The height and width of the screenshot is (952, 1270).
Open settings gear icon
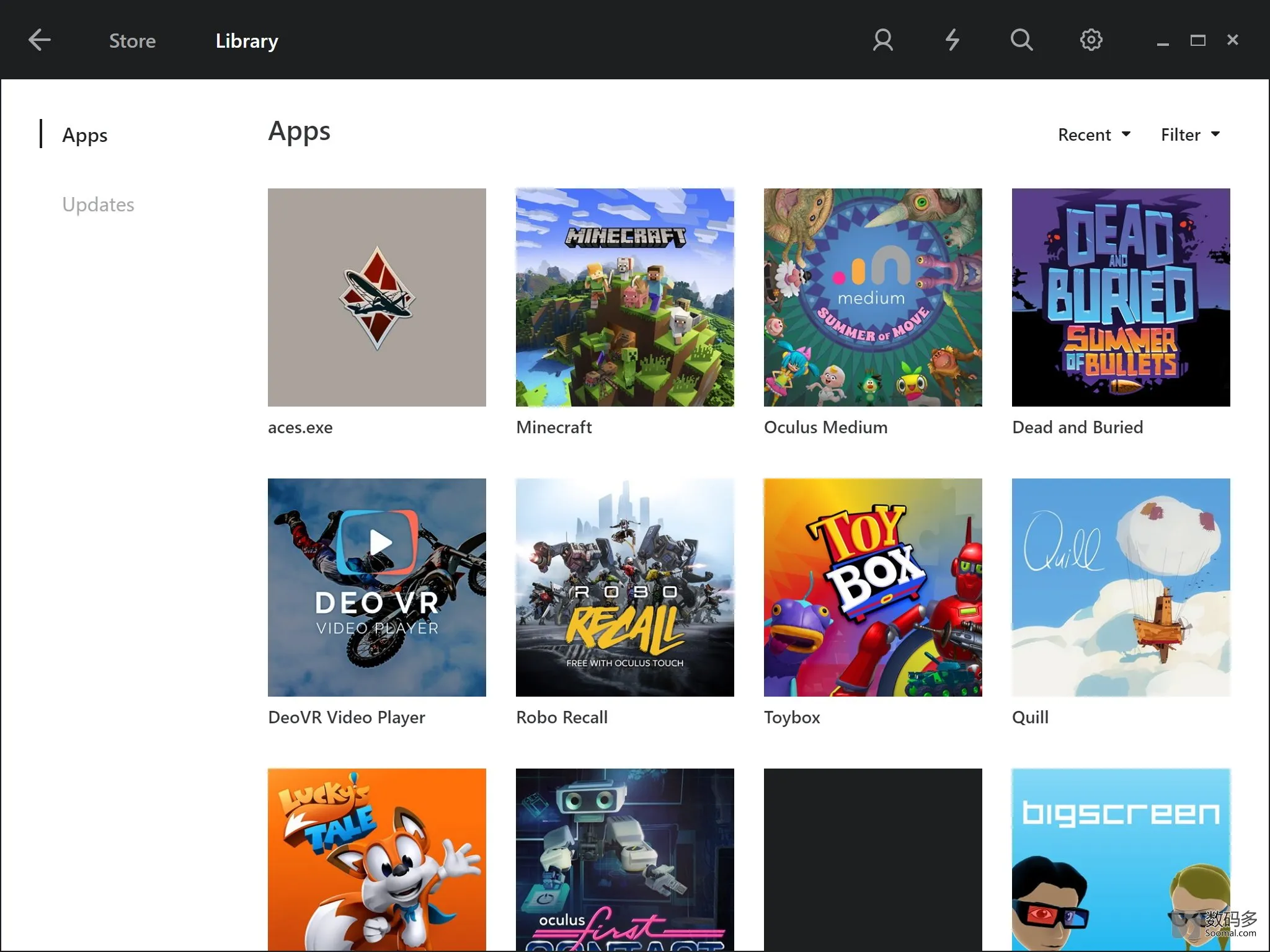1091,40
